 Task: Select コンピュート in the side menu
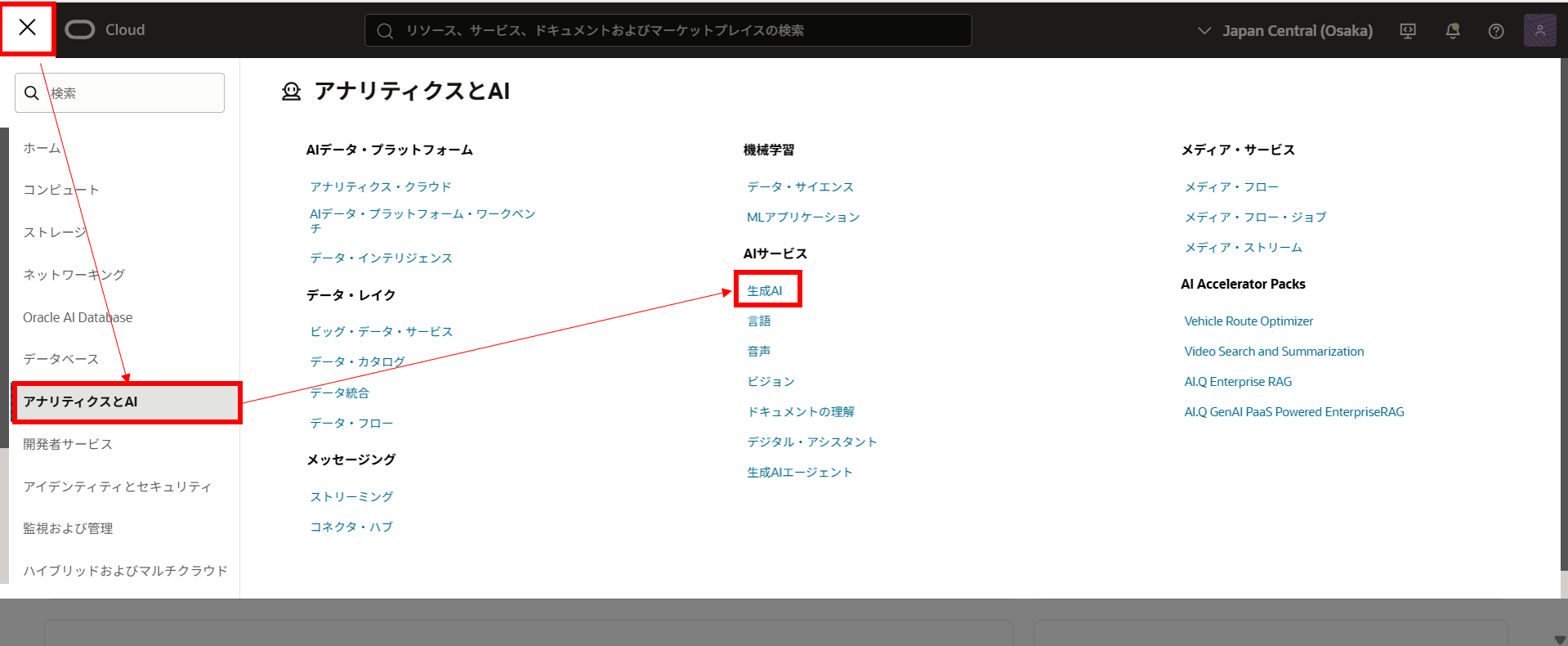tap(61, 190)
